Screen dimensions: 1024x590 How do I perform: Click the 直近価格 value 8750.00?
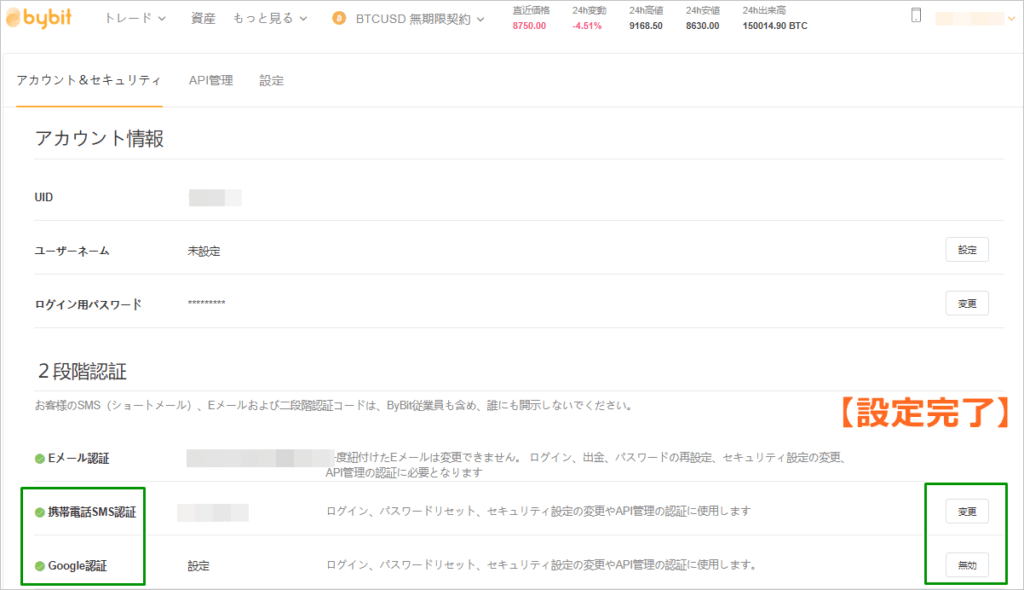529,26
